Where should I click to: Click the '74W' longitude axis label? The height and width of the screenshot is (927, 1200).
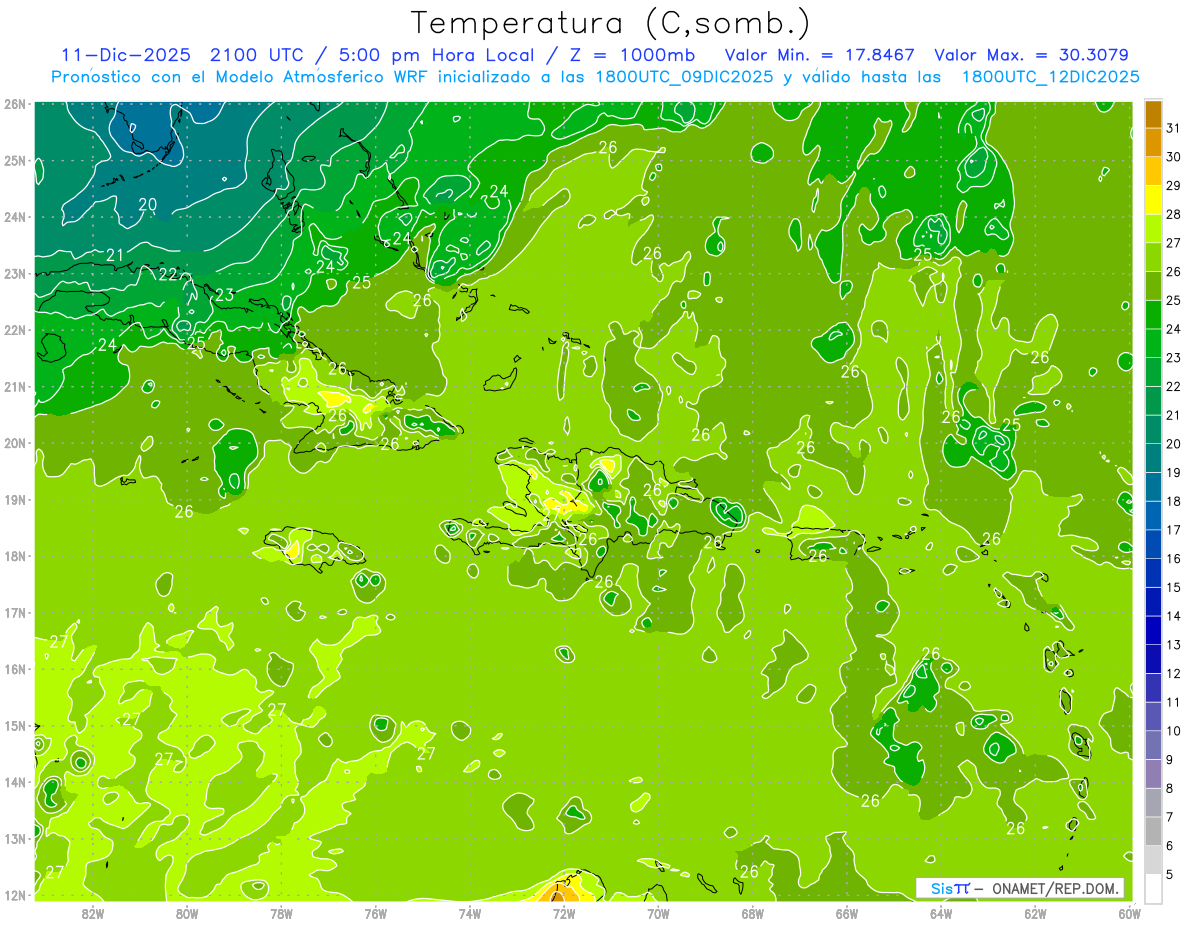pyautogui.click(x=470, y=913)
